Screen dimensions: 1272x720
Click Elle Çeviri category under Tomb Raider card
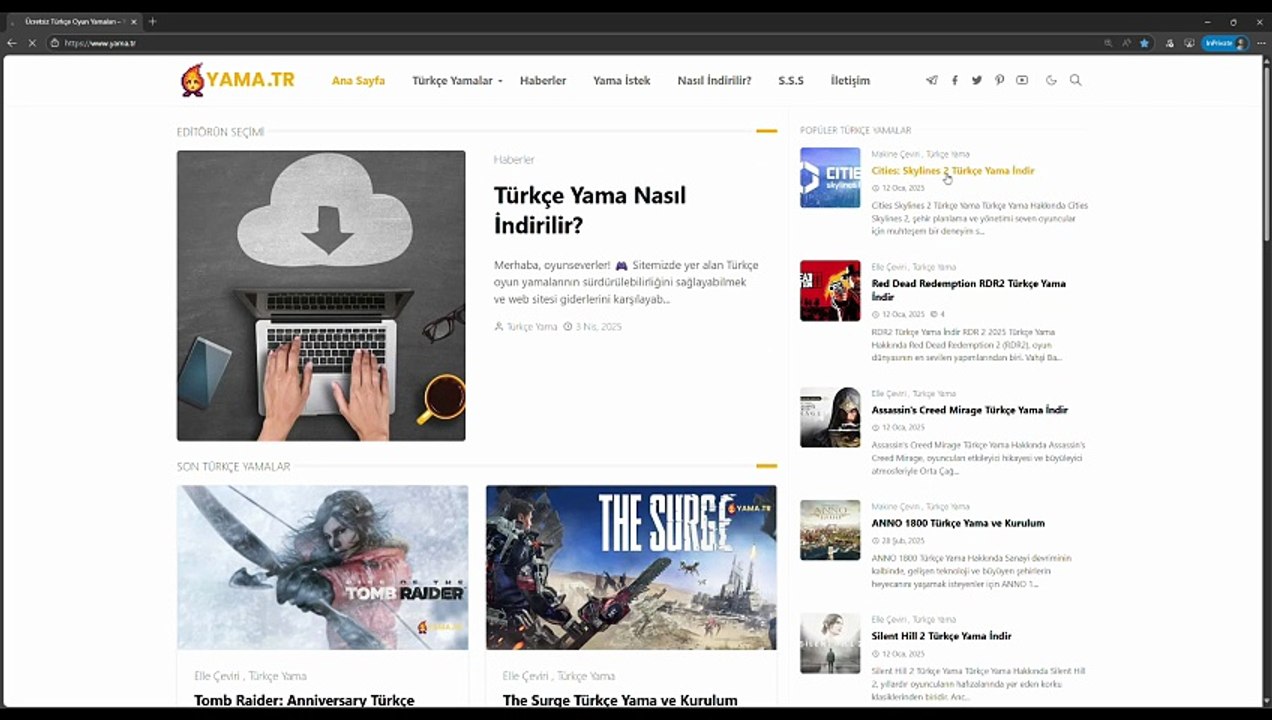(217, 676)
